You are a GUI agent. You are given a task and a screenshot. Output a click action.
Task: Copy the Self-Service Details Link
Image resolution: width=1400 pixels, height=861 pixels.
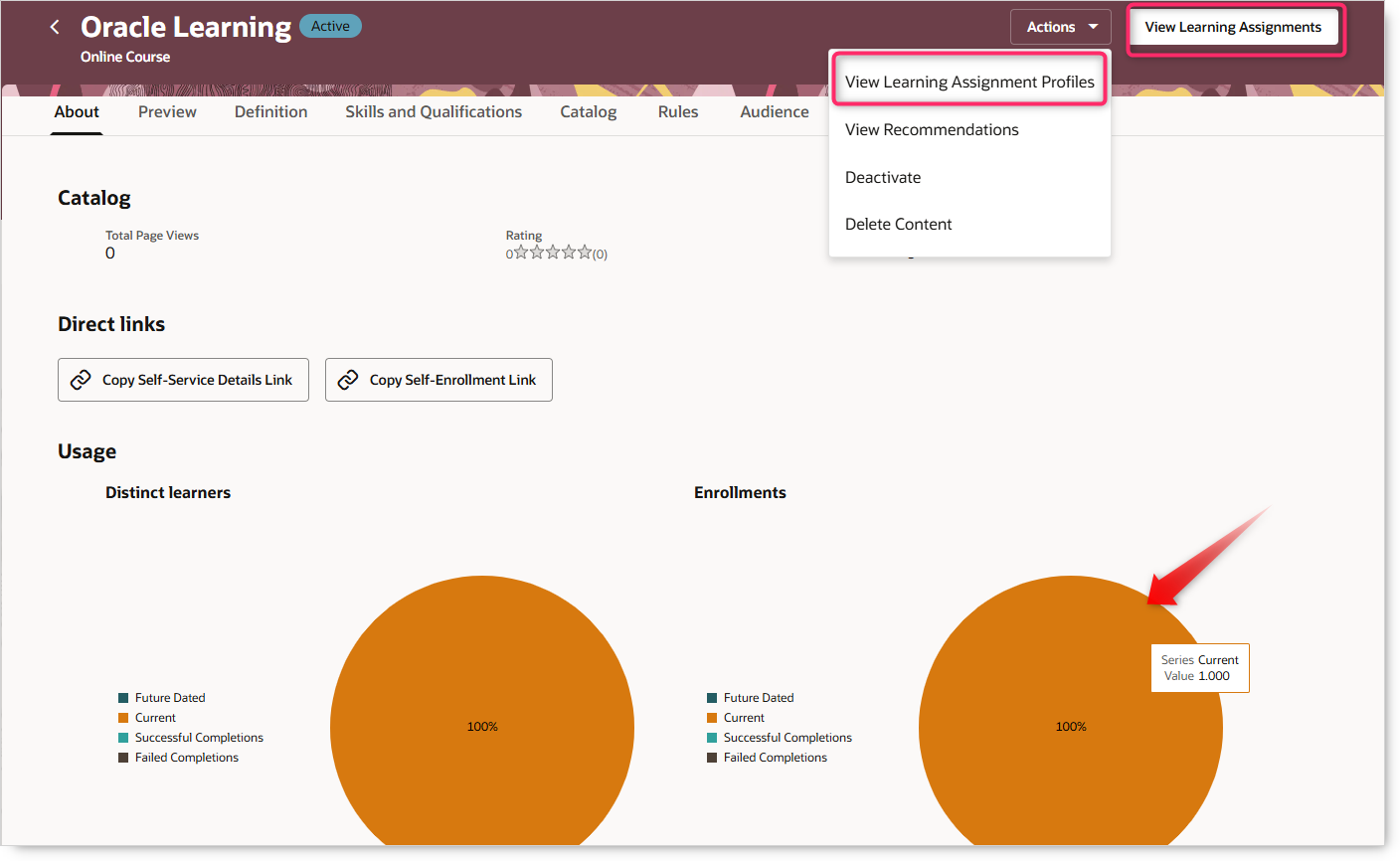click(x=183, y=380)
